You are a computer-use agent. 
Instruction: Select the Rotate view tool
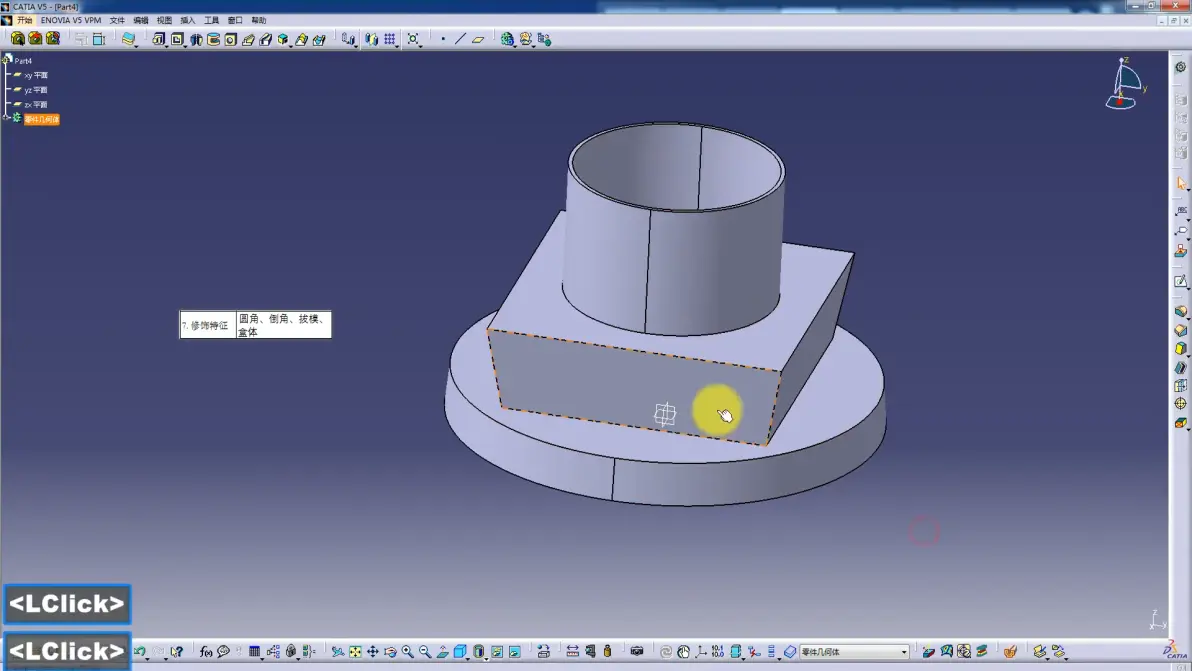[390, 651]
